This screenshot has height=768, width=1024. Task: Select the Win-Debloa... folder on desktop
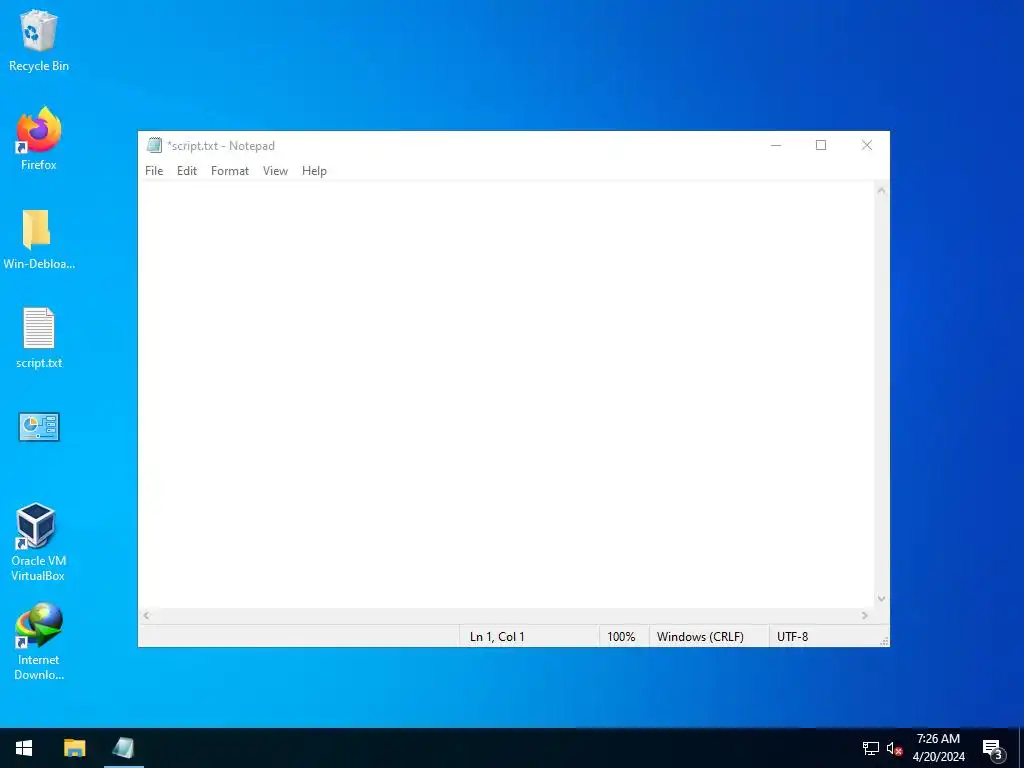39,239
